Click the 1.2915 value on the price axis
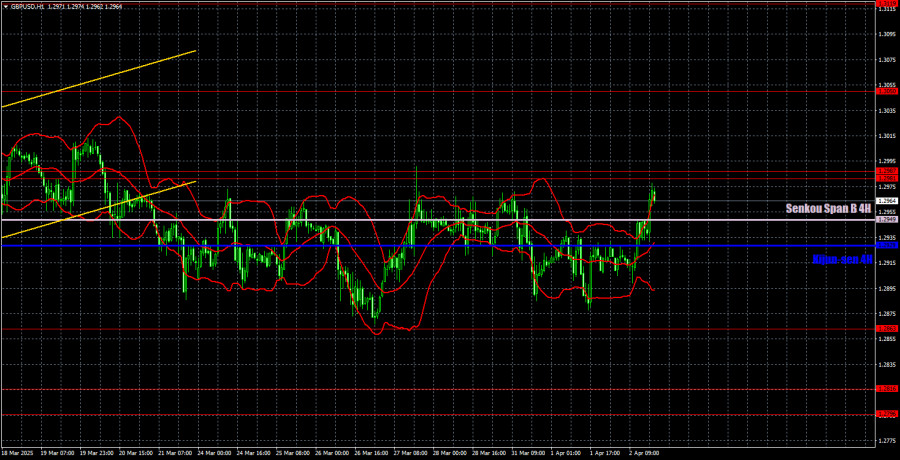Screen dimensions: 900x460 (887, 263)
